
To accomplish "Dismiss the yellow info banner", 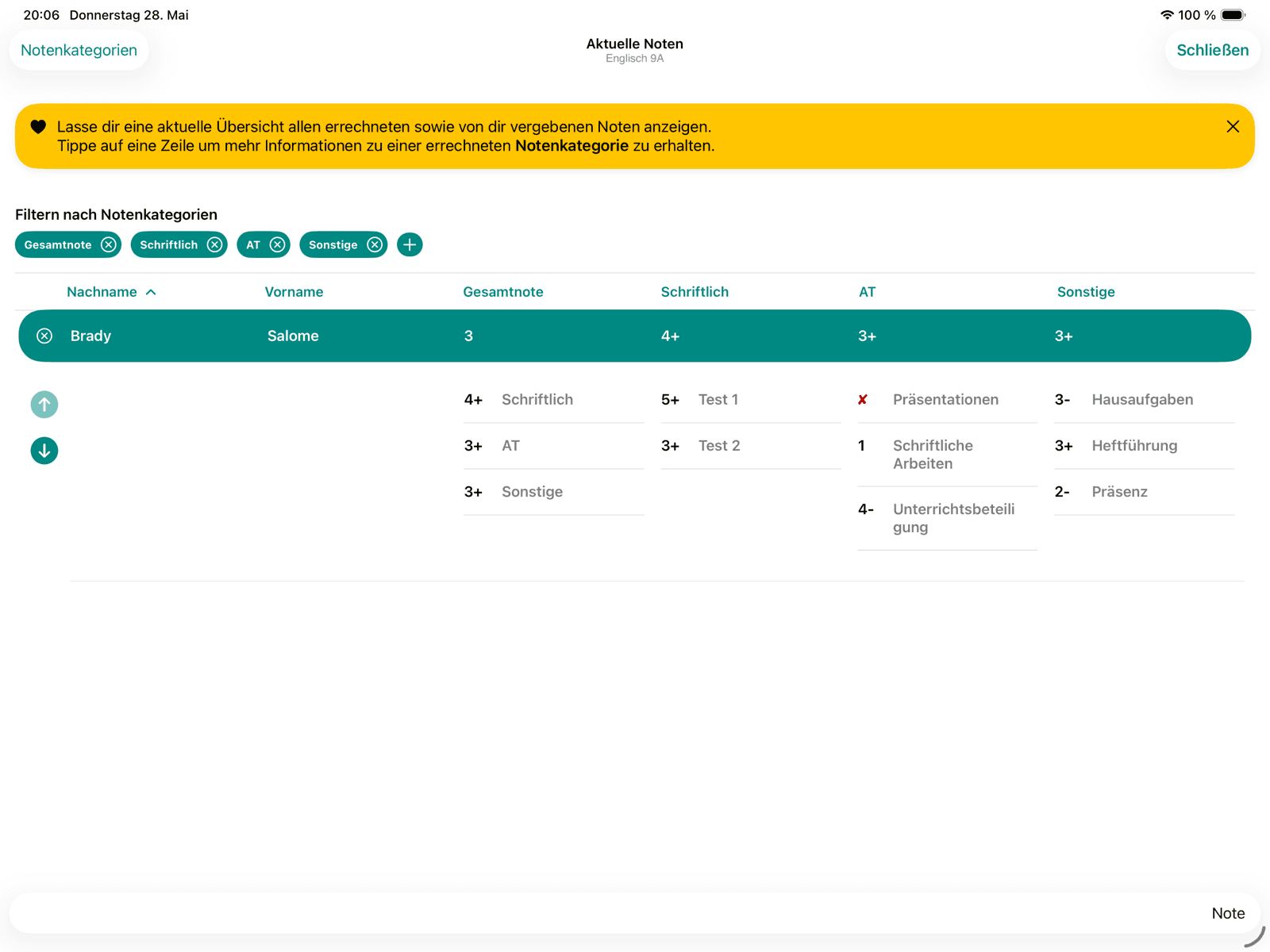I will (1233, 126).
